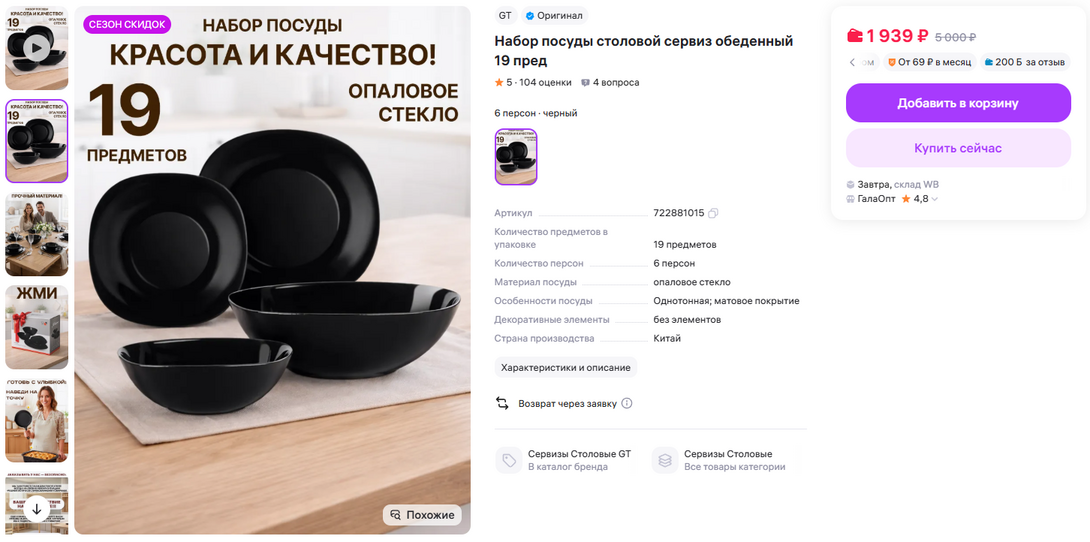Copy the article number 722881015 icon
The image size is (1090, 542).
click(713, 213)
